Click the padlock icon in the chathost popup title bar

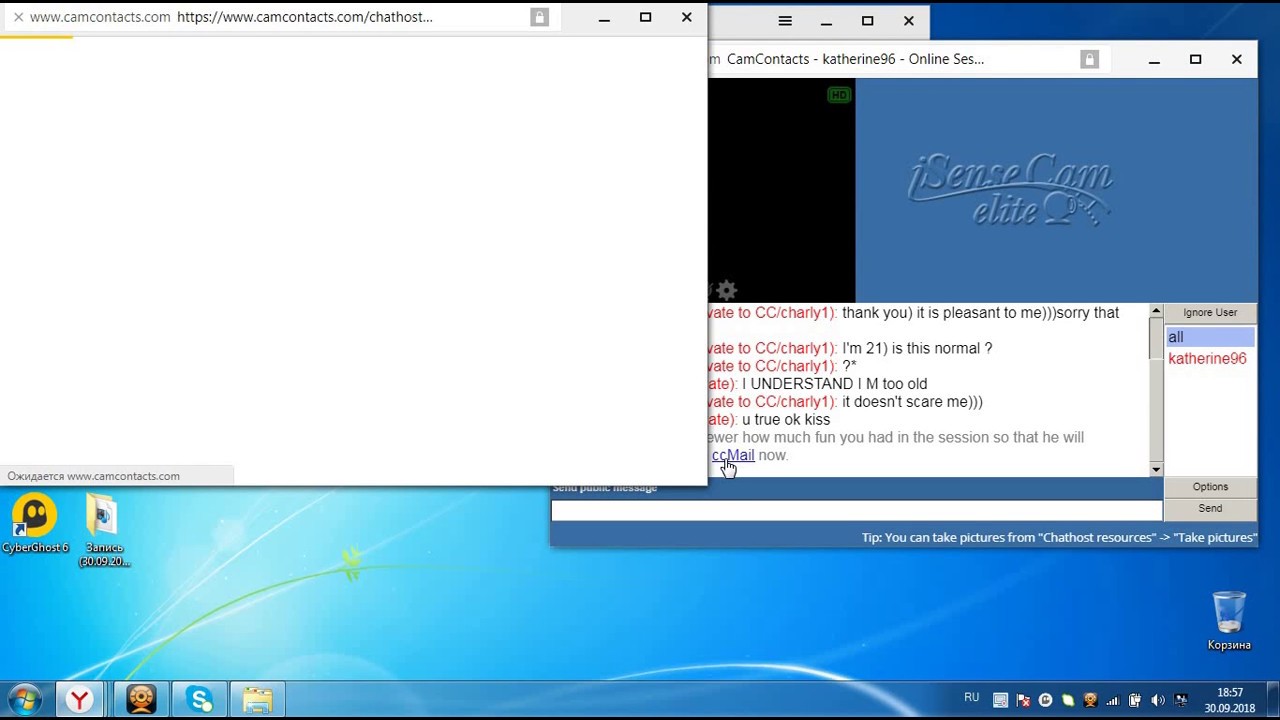539,17
